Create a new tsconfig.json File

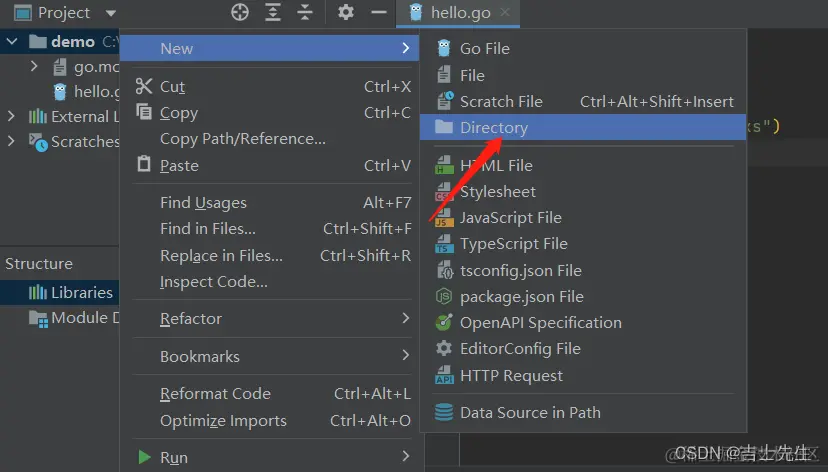pos(583,270)
